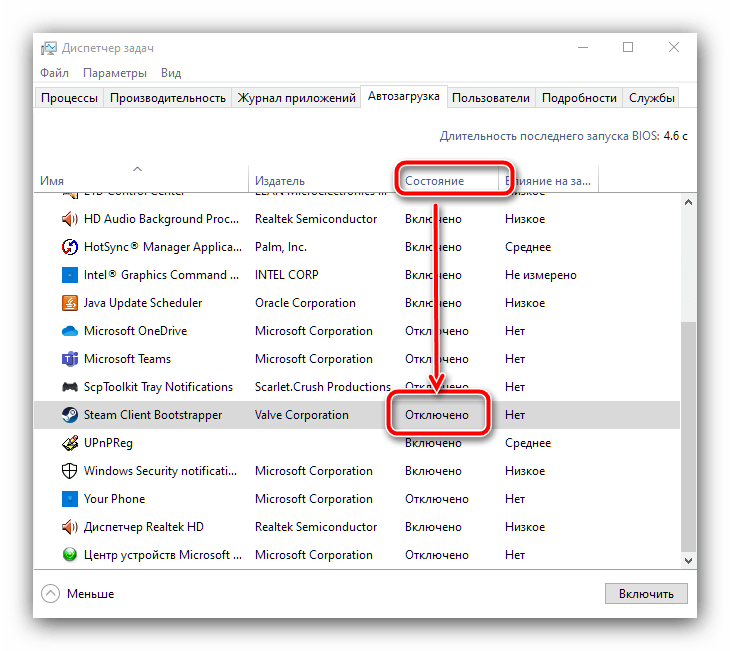Switch to the Пользователи tab
The image size is (730, 651).
point(491,98)
